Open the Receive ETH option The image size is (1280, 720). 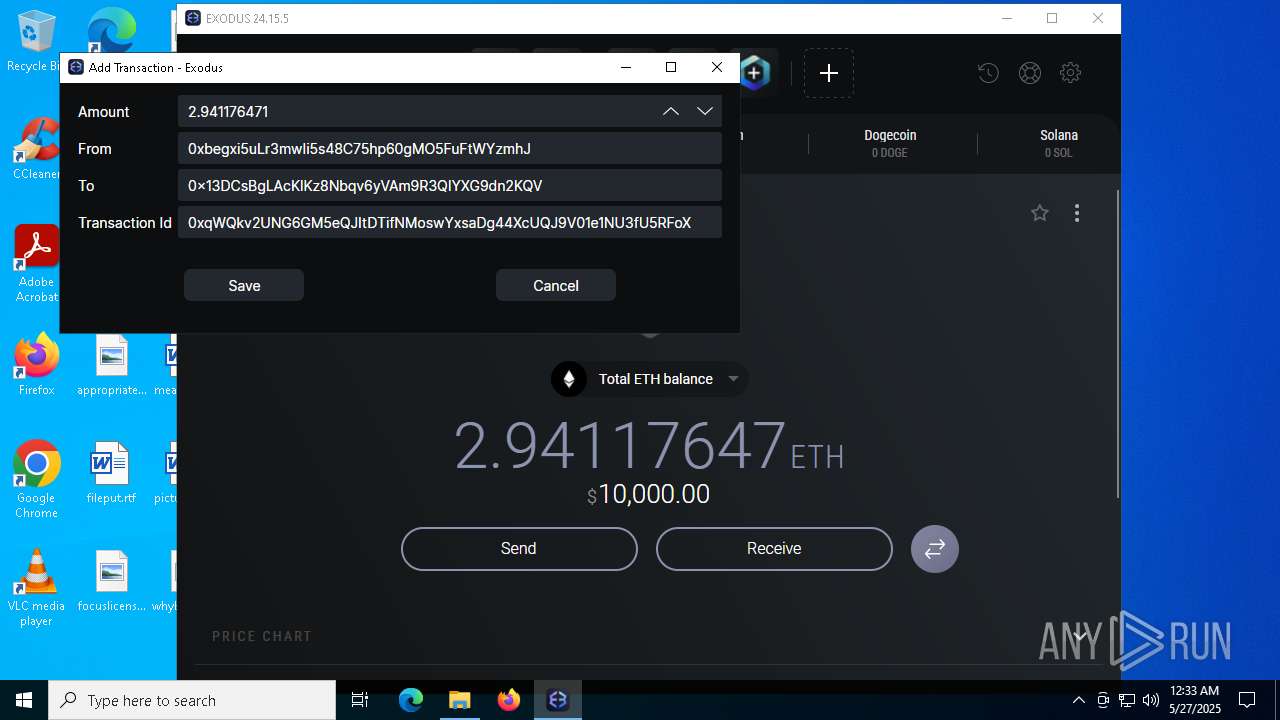[774, 548]
